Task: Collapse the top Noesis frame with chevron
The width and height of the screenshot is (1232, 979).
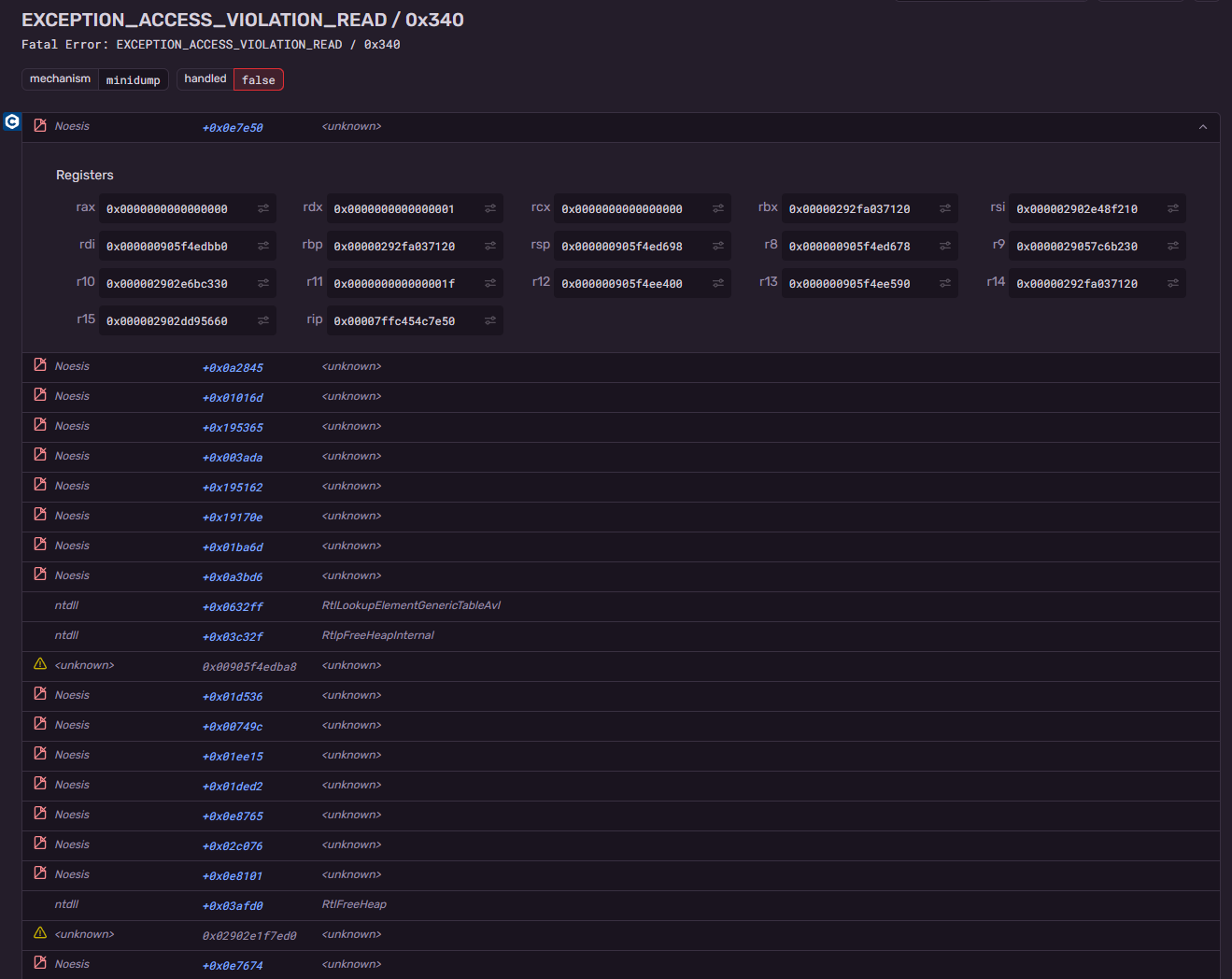Action: (1203, 127)
